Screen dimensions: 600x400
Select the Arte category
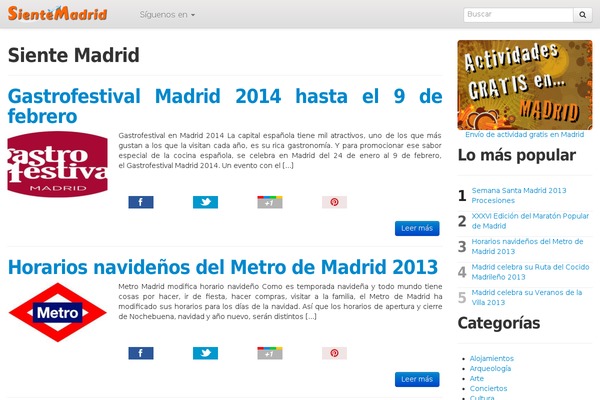(x=477, y=378)
